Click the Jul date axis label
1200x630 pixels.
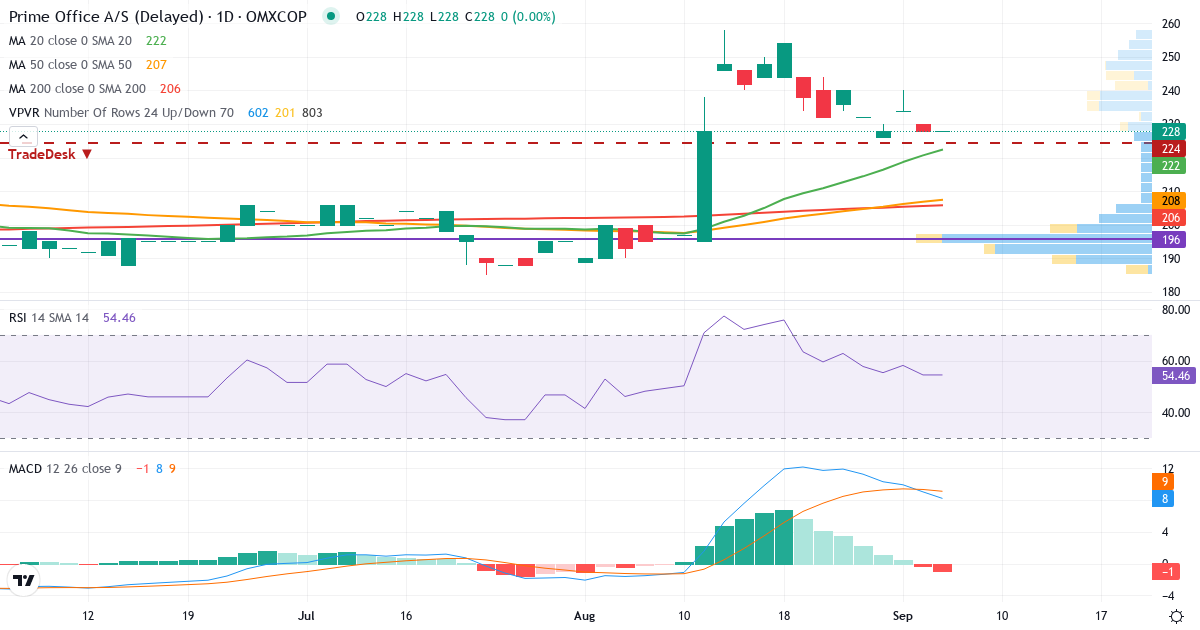click(x=307, y=616)
